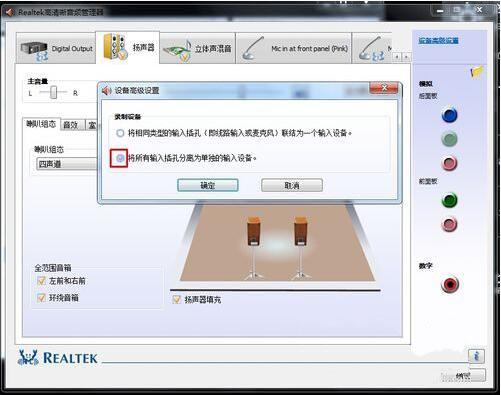
Task: Click the pink front panel jack
Action: 449,224
